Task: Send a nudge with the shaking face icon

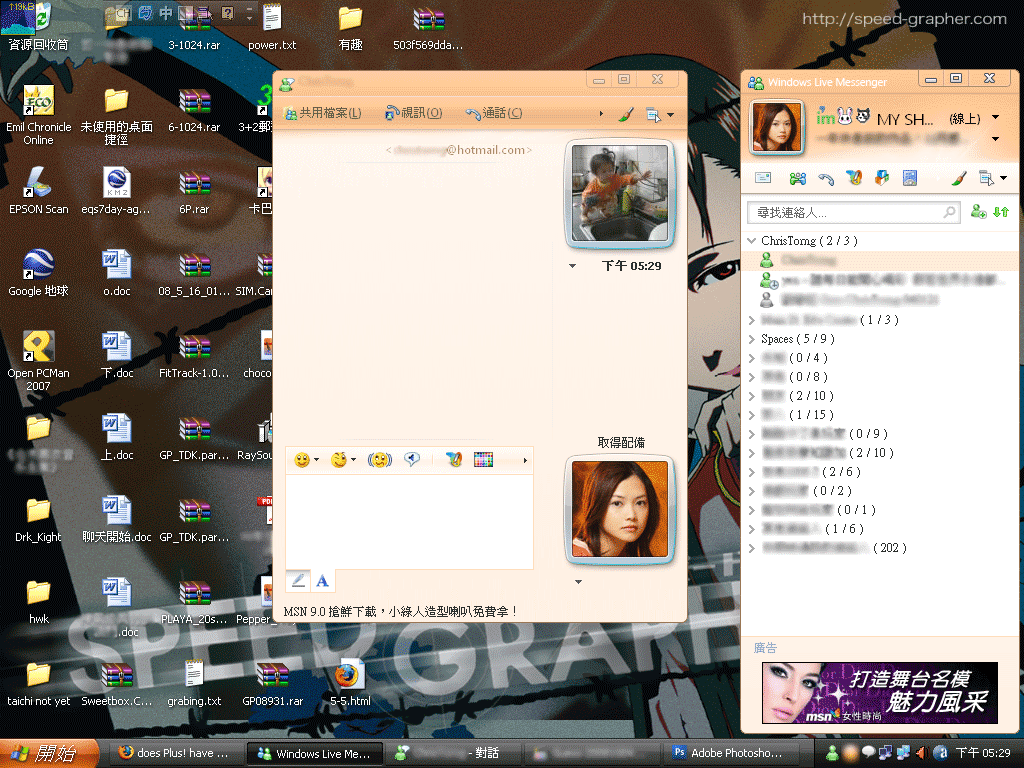Action: pyautogui.click(x=379, y=460)
